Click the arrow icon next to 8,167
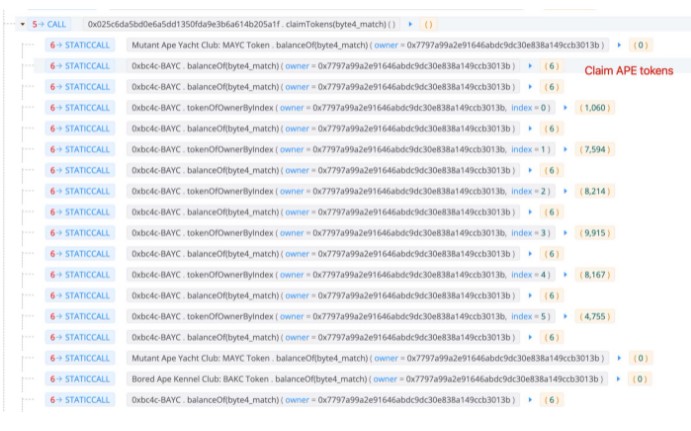 (x=566, y=274)
